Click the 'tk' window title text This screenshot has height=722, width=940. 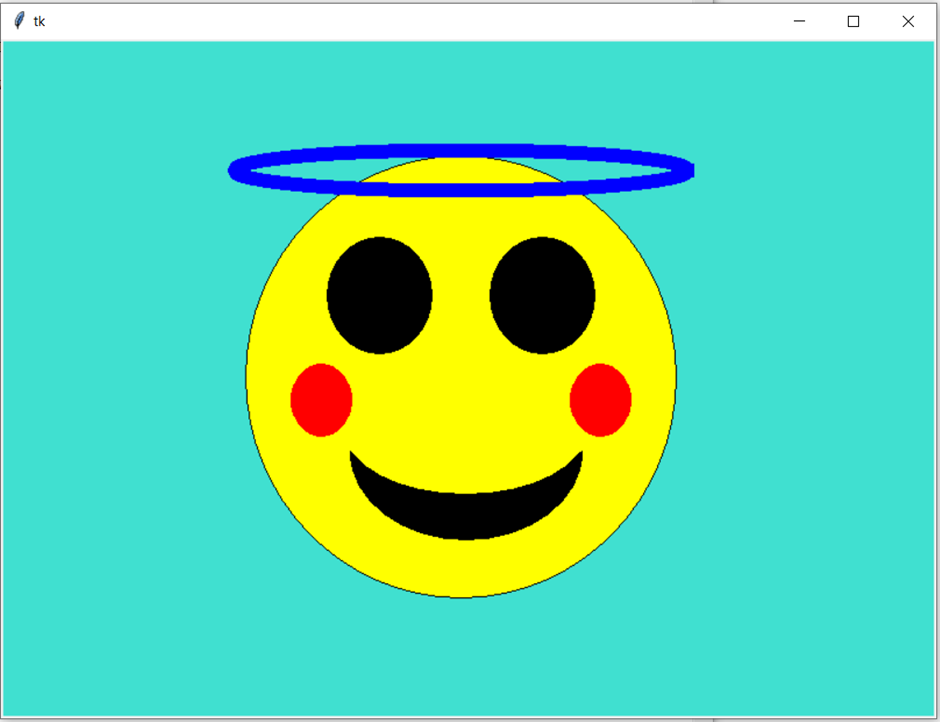40,20
